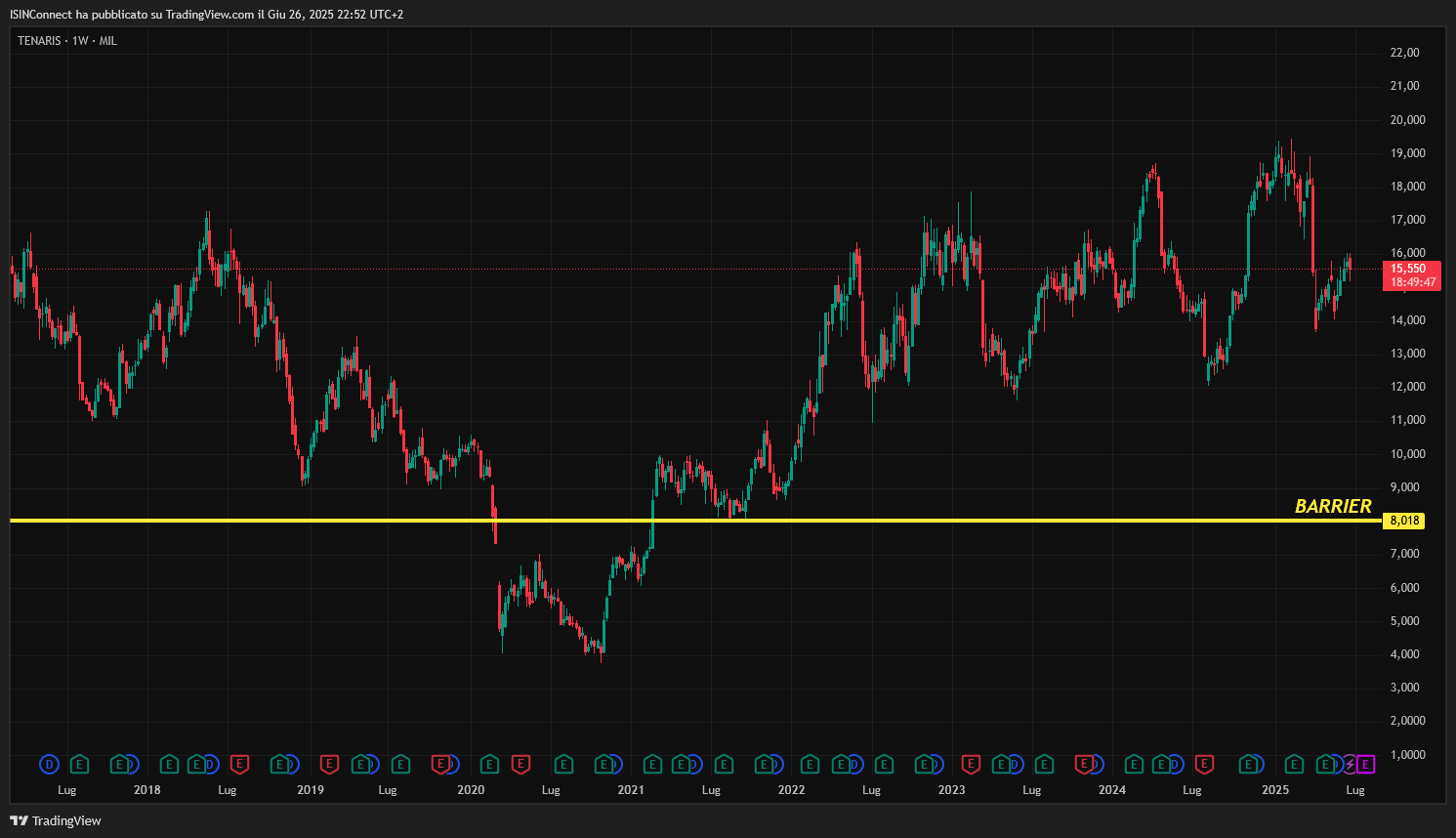Click the 17,000 price axis label
The height and width of the screenshot is (838, 1456).
[x=1408, y=220]
